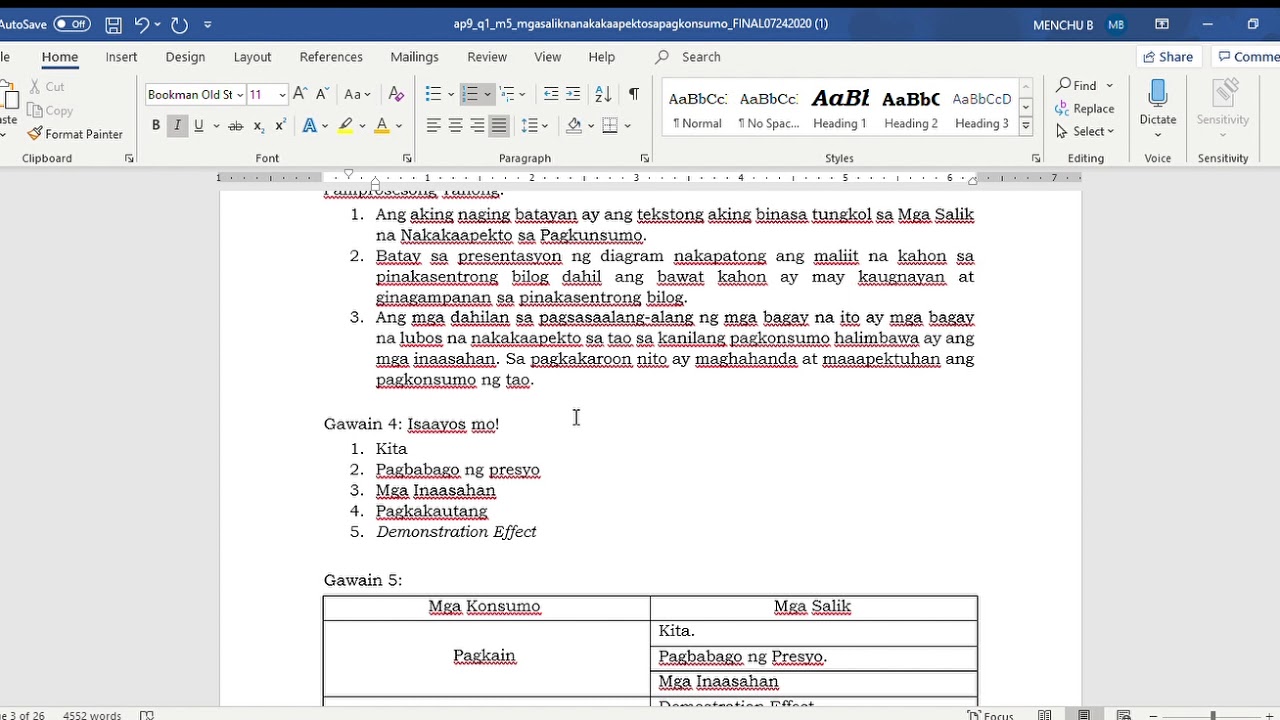Open the Shading color picker
Viewport: 1280px width, 720px height.
pyautogui.click(x=574, y=125)
